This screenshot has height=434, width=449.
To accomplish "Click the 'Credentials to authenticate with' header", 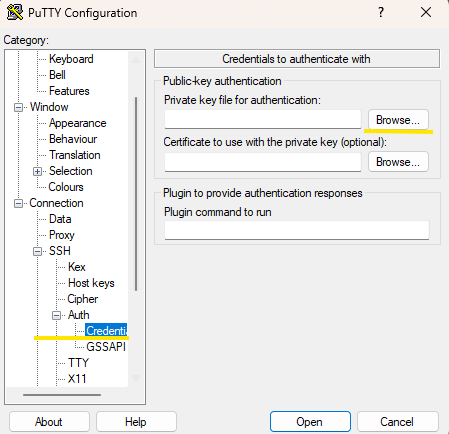I will pyautogui.click(x=297, y=59).
